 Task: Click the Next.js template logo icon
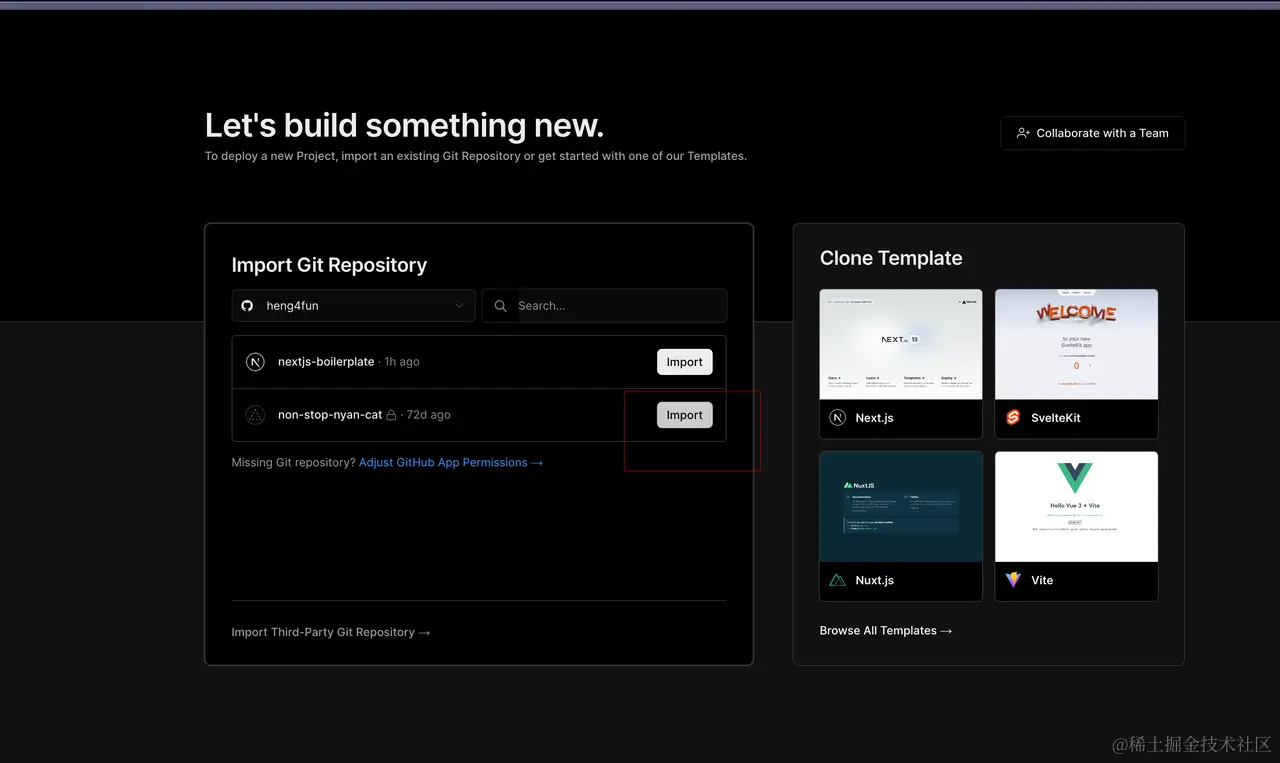coord(838,418)
